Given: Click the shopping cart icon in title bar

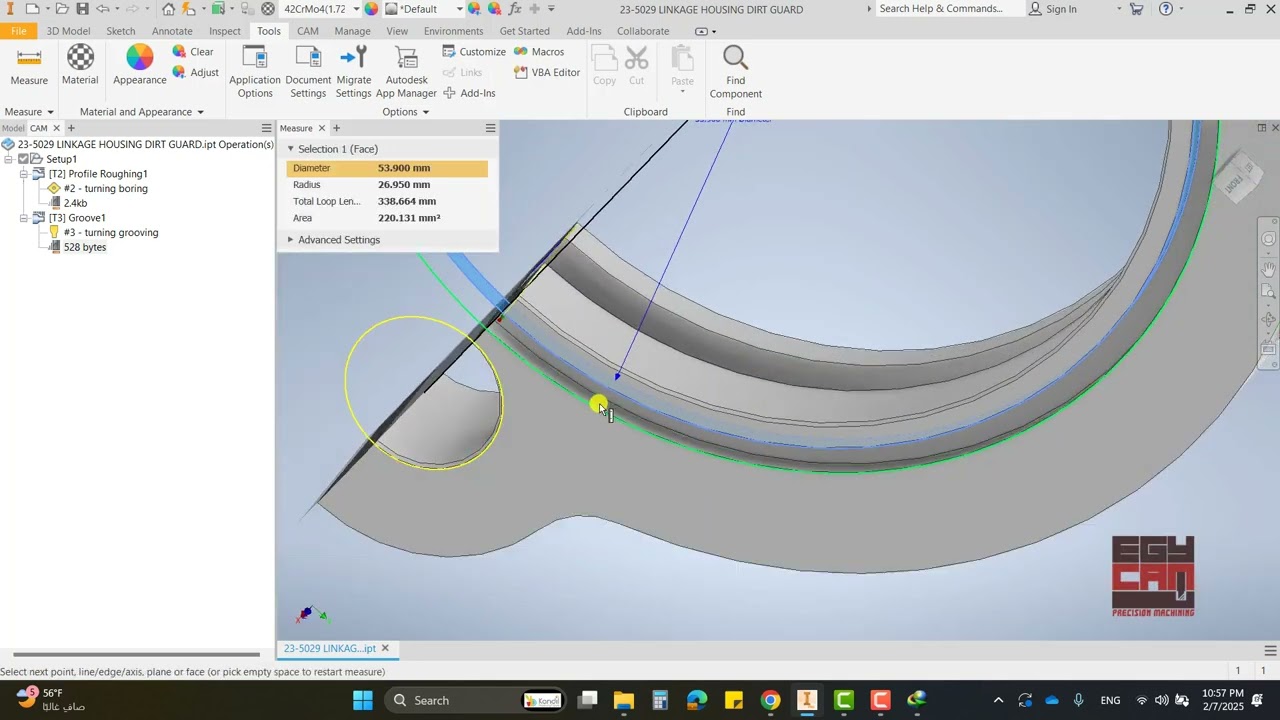Looking at the screenshot, I should 1137,9.
